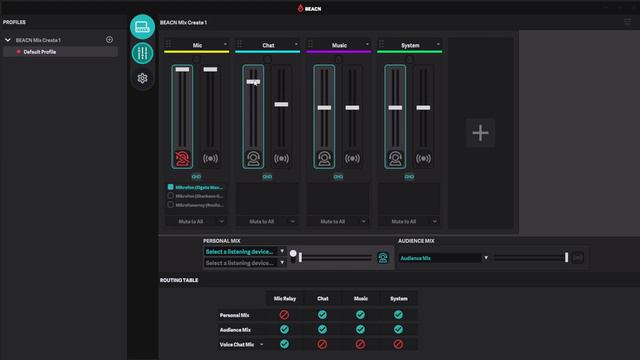Screen dimensions: 640x360
Task: Open the Mic channel header dropdown arrow
Action: (225, 44)
